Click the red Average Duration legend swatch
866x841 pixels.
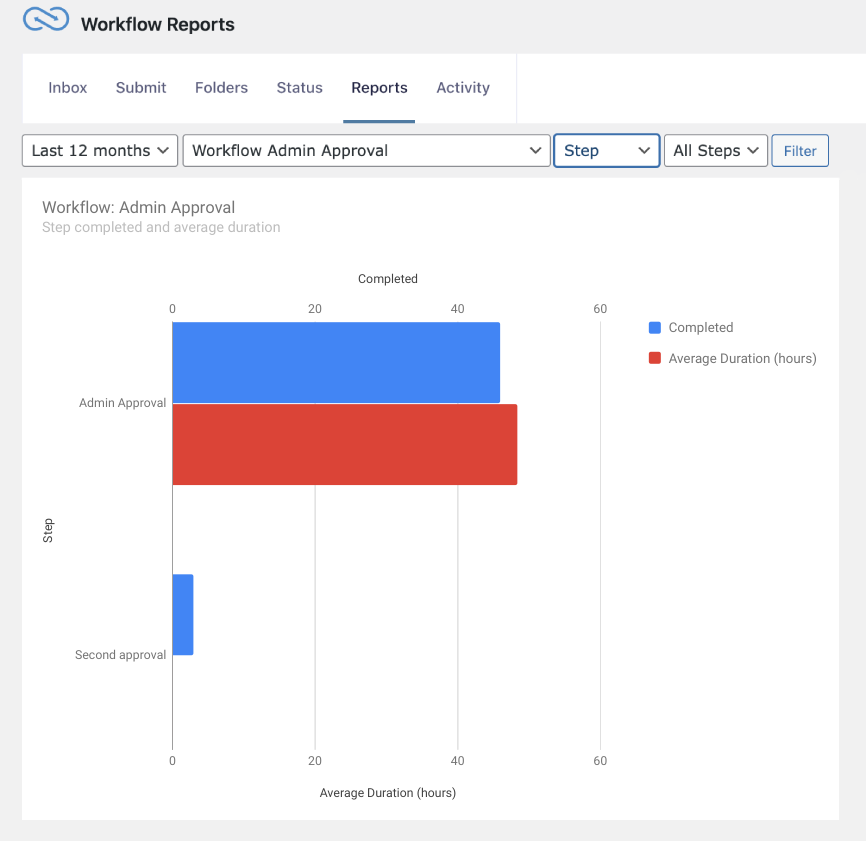click(x=655, y=359)
